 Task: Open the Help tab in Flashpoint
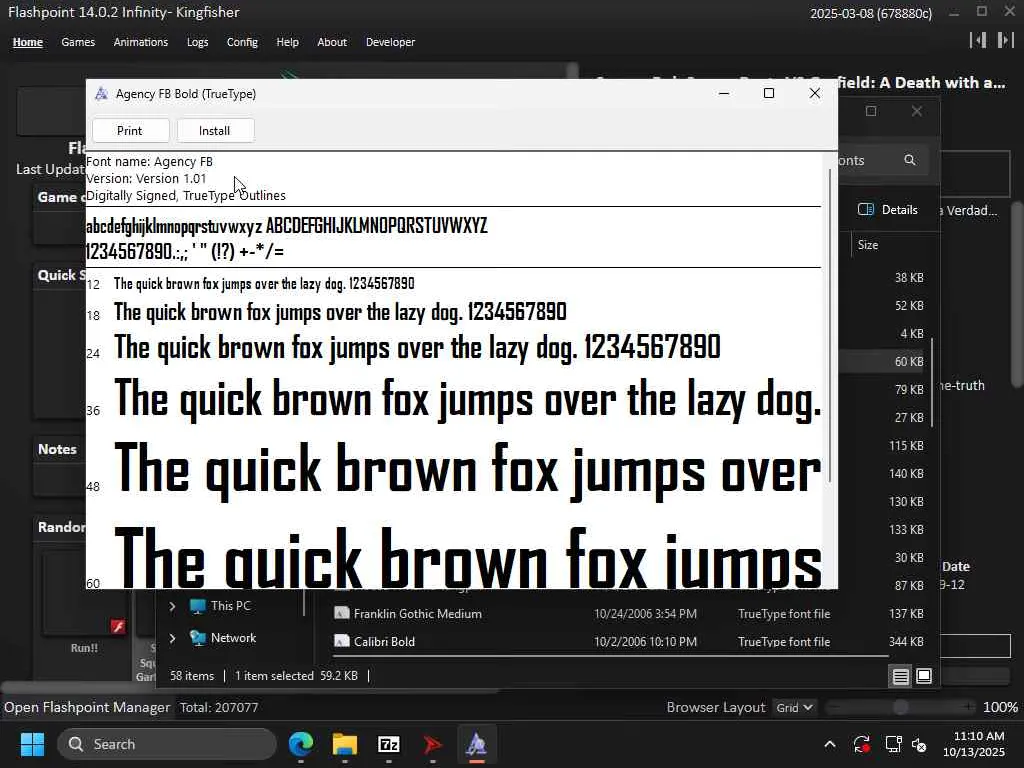pos(287,42)
